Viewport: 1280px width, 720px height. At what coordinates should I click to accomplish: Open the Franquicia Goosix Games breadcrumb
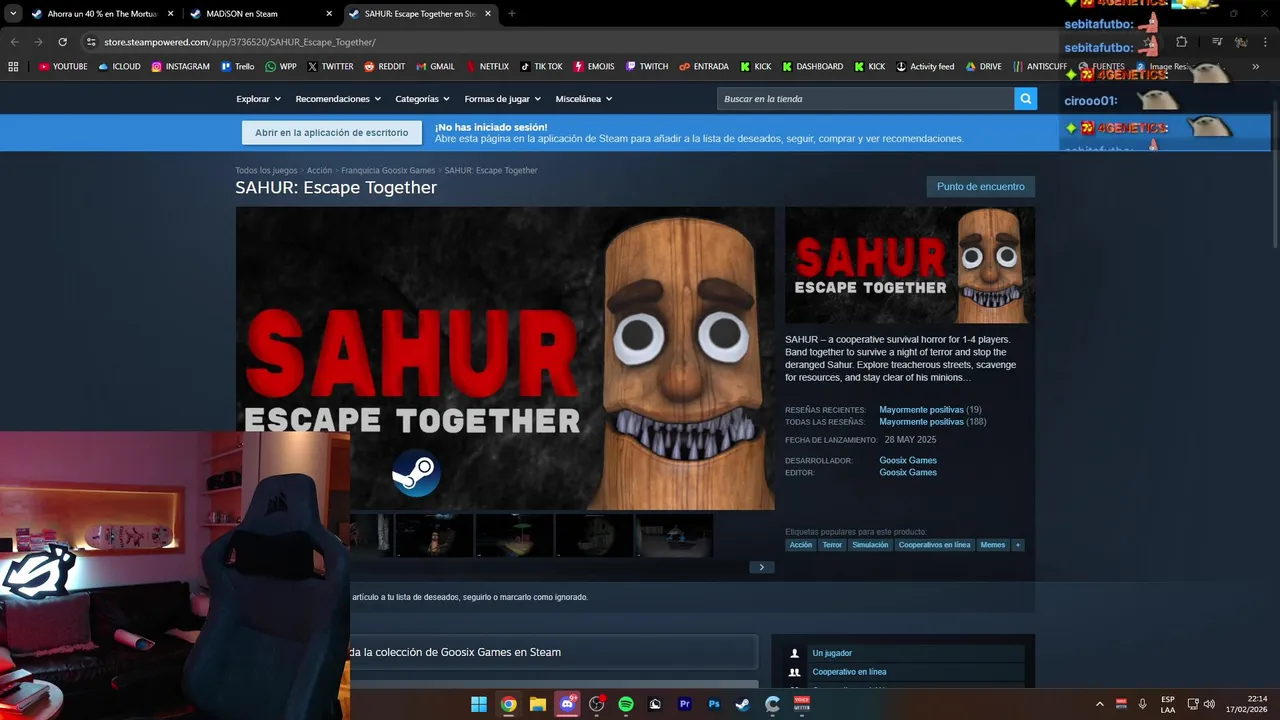pyautogui.click(x=388, y=170)
